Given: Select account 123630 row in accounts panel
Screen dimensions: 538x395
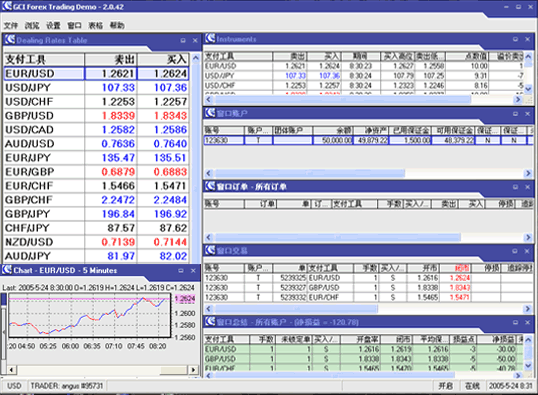Looking at the screenshot, I should coord(369,140).
